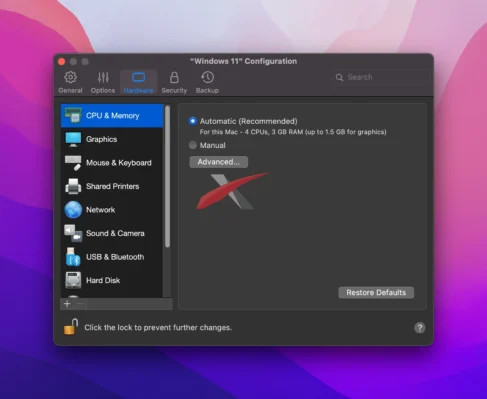
Task: Switch to the Options tab label
Action: (x=103, y=90)
